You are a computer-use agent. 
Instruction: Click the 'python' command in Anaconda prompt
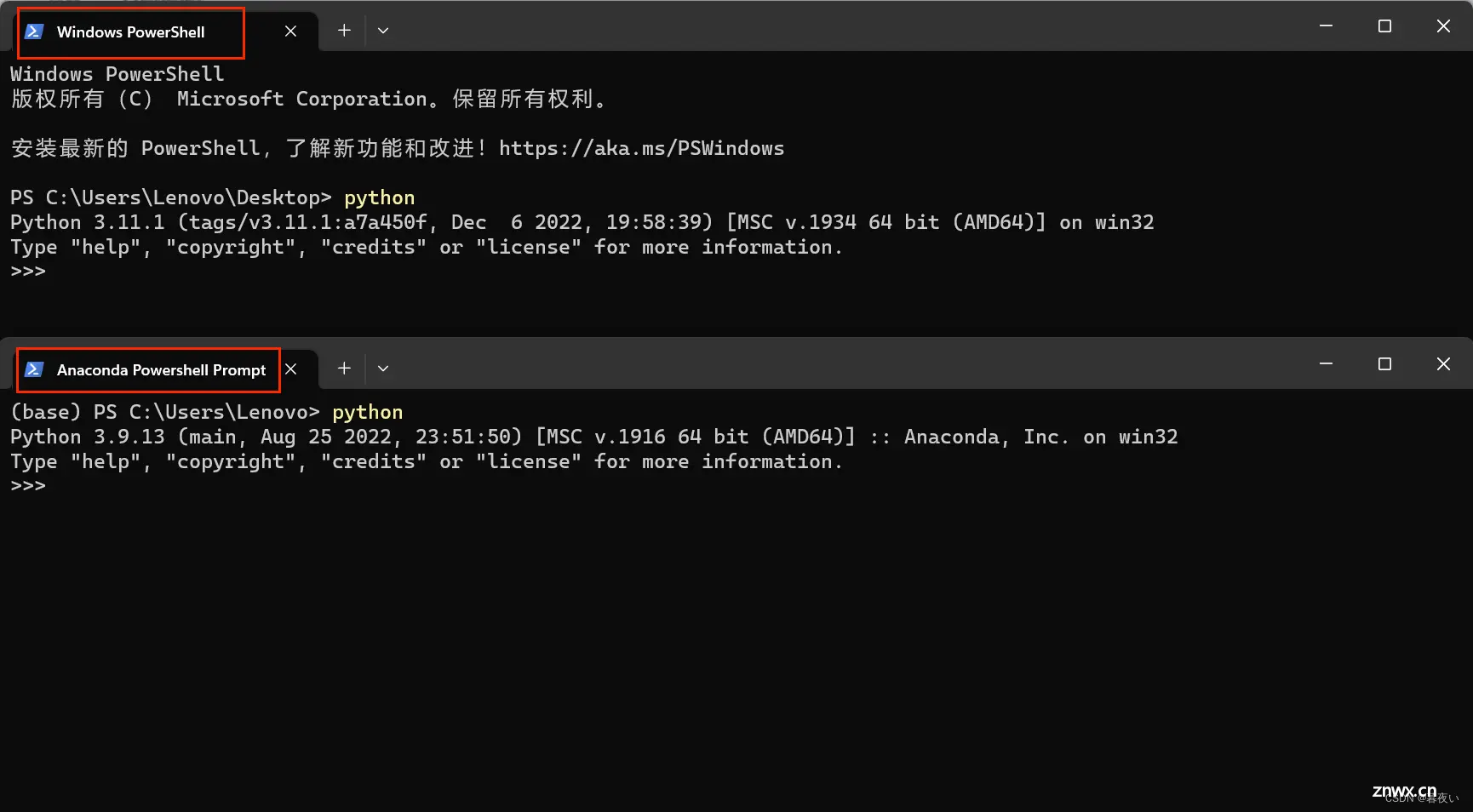(x=367, y=412)
